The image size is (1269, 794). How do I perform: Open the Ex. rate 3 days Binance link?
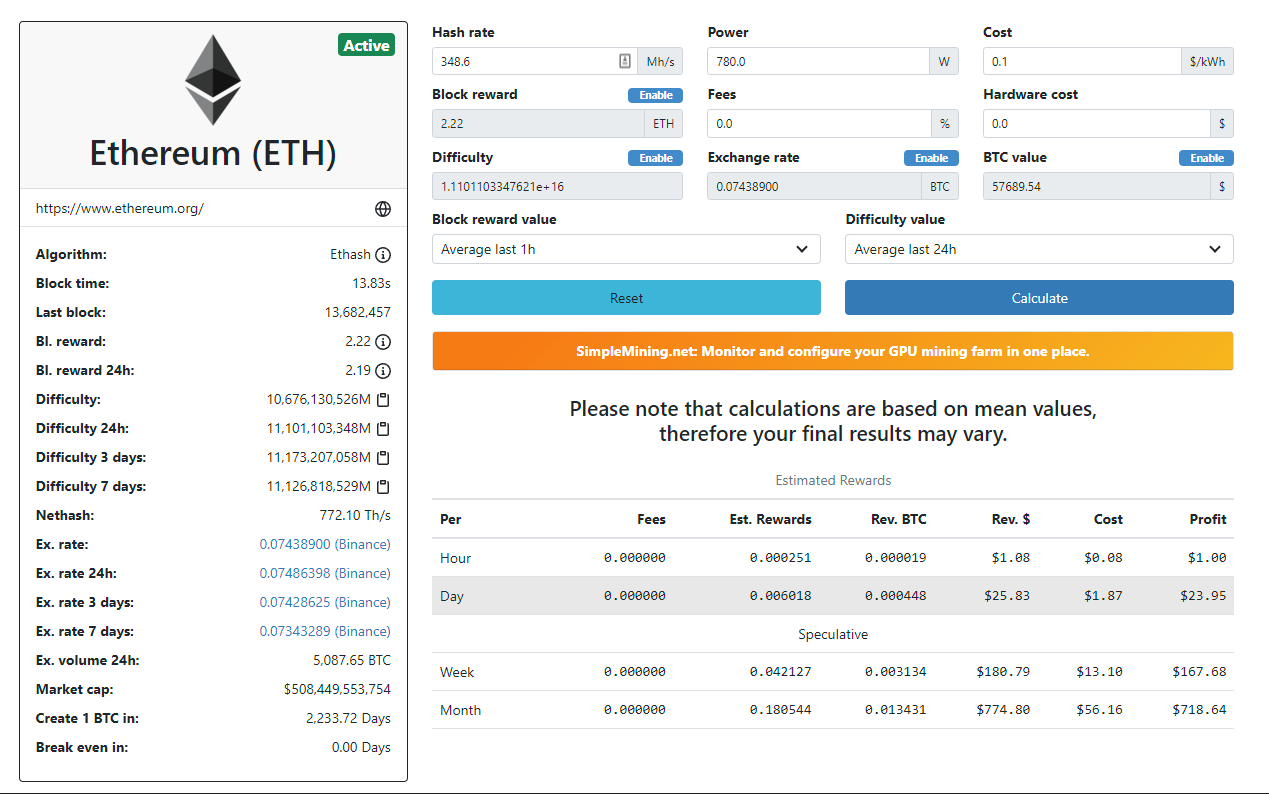click(x=325, y=603)
